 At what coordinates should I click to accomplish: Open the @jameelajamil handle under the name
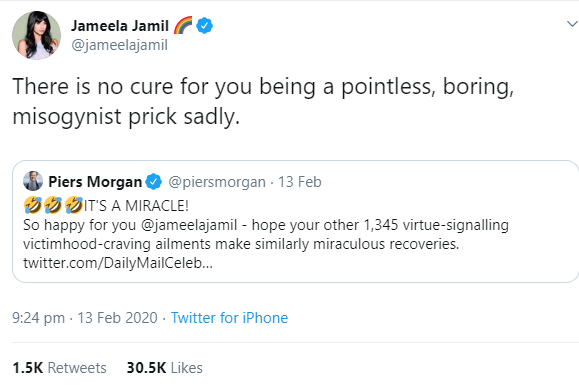(x=120, y=45)
